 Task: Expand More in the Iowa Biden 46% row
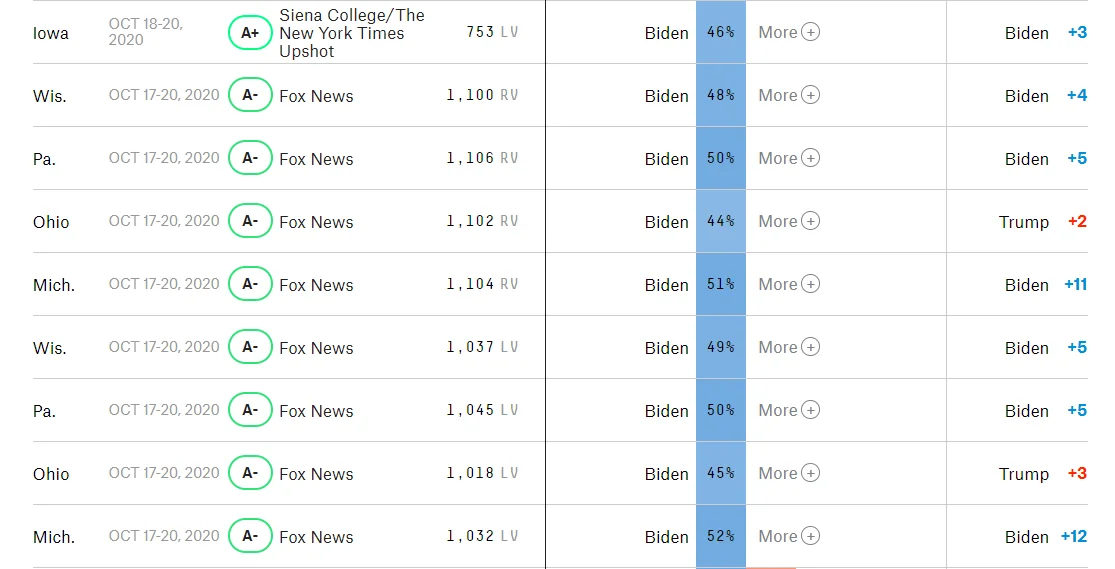(x=789, y=32)
